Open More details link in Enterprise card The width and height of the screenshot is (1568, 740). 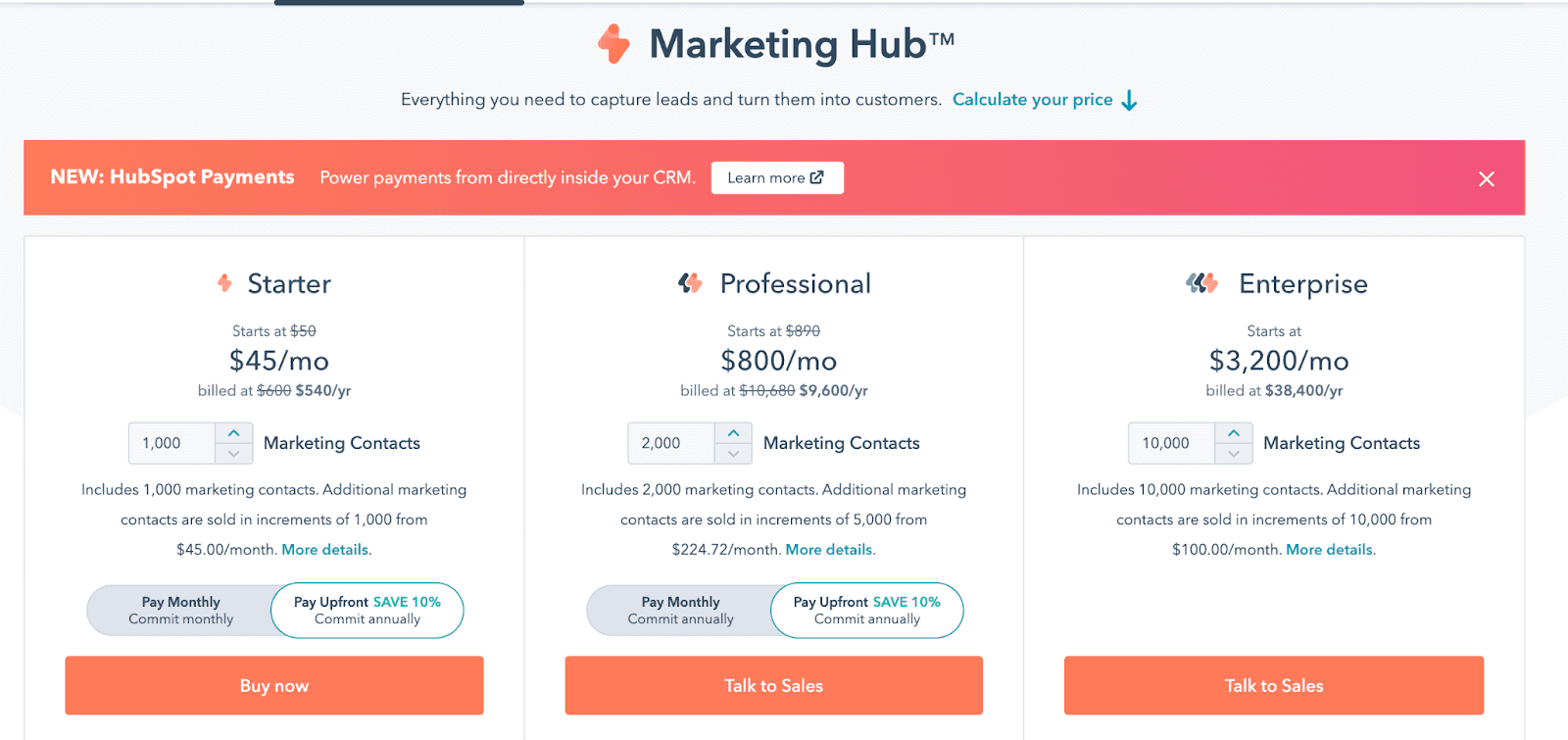tap(1329, 549)
